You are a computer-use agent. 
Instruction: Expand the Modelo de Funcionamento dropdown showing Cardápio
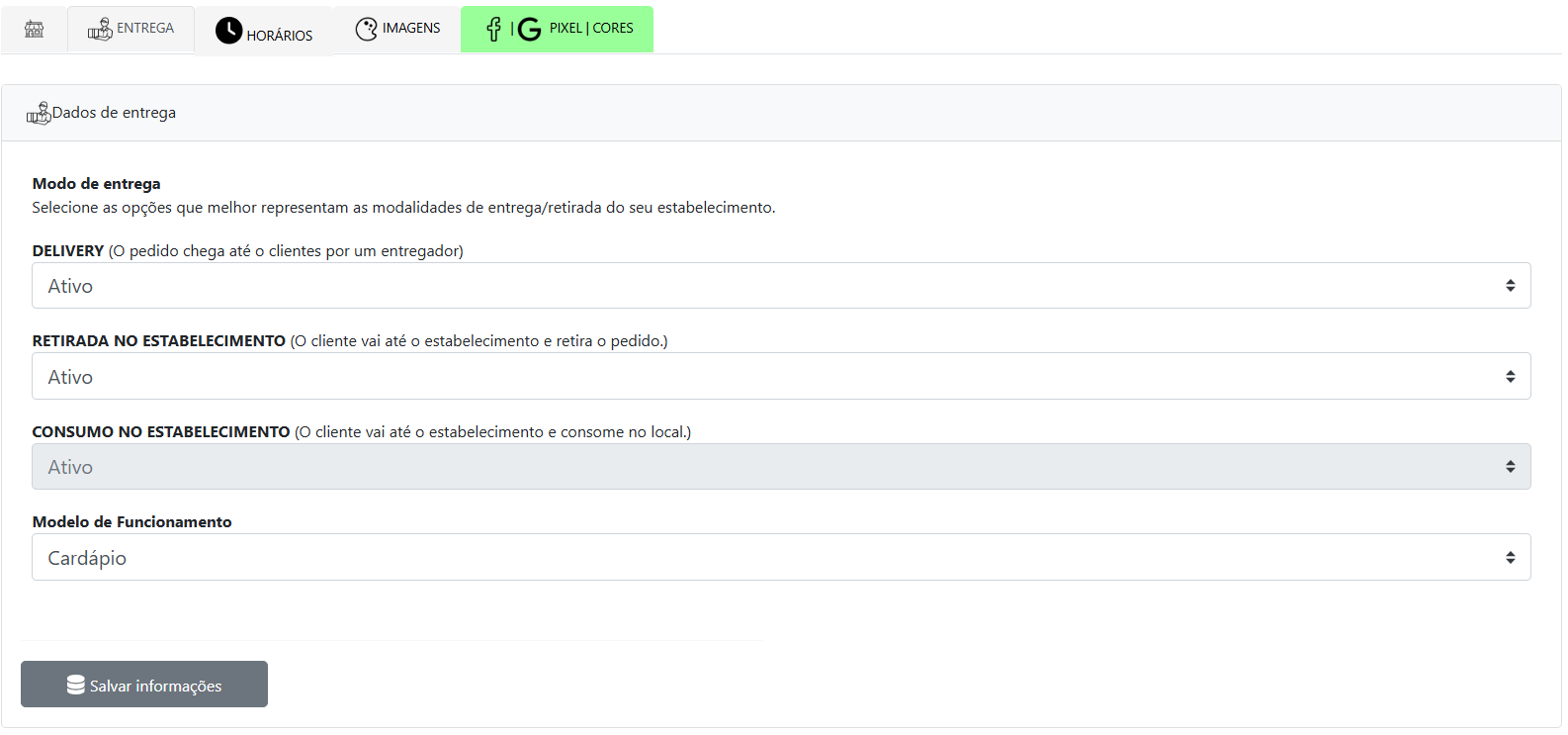781,558
